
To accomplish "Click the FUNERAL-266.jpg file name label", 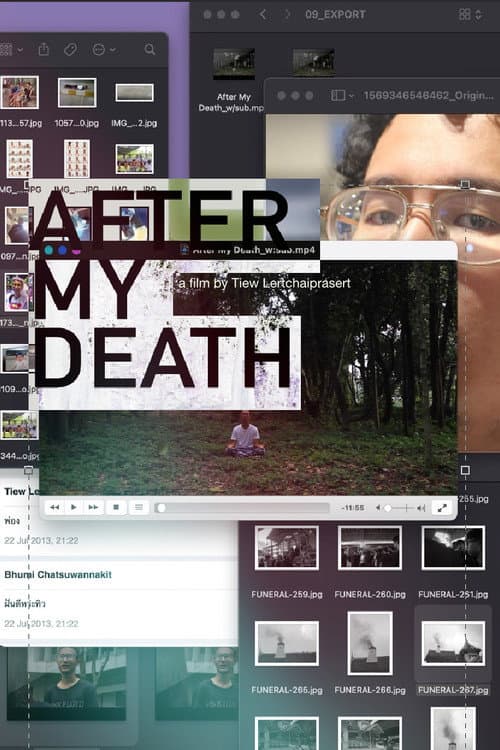I will (x=370, y=690).
